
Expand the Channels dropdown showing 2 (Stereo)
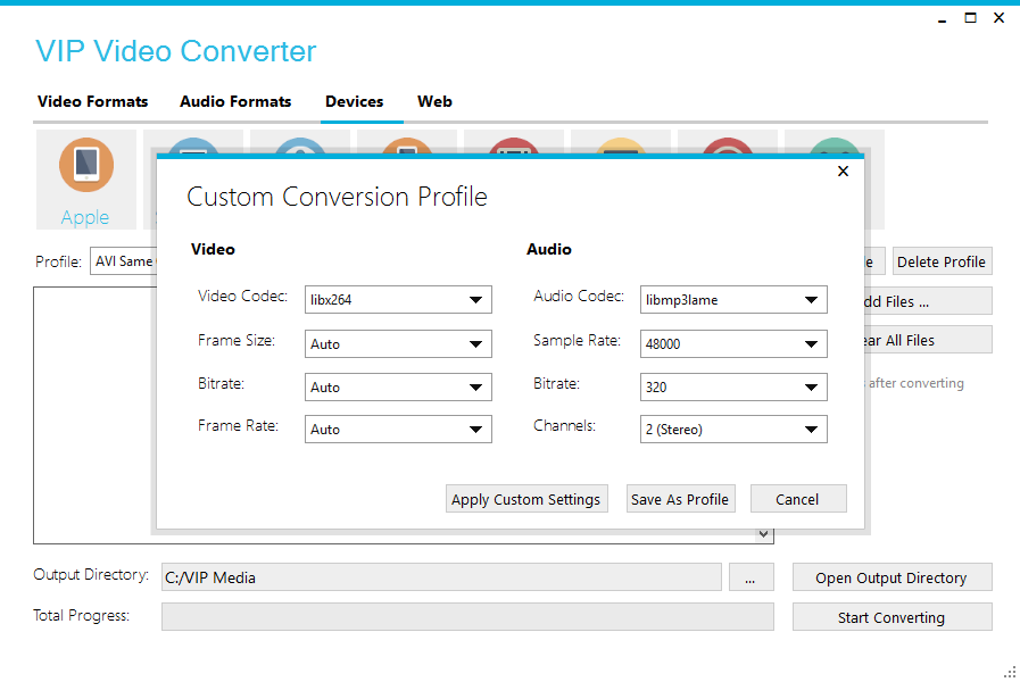click(734, 430)
